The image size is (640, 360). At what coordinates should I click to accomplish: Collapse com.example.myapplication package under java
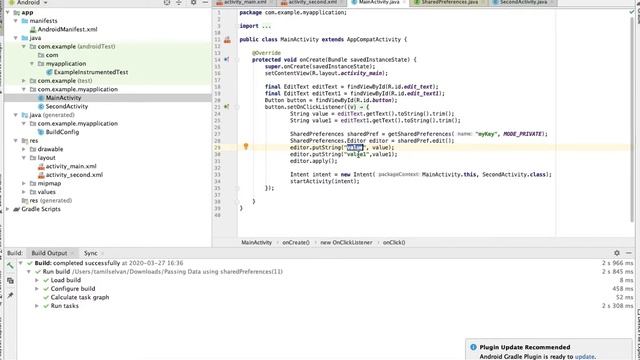(24, 89)
